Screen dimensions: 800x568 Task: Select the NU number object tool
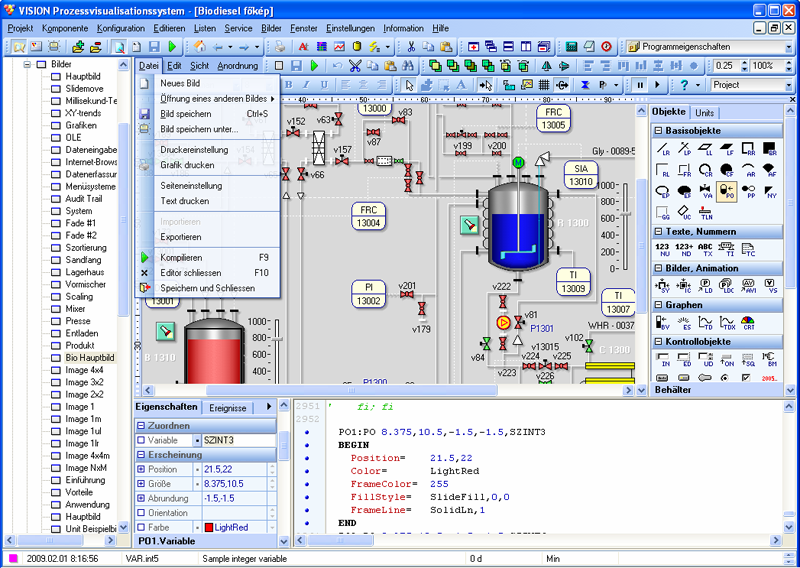point(662,249)
